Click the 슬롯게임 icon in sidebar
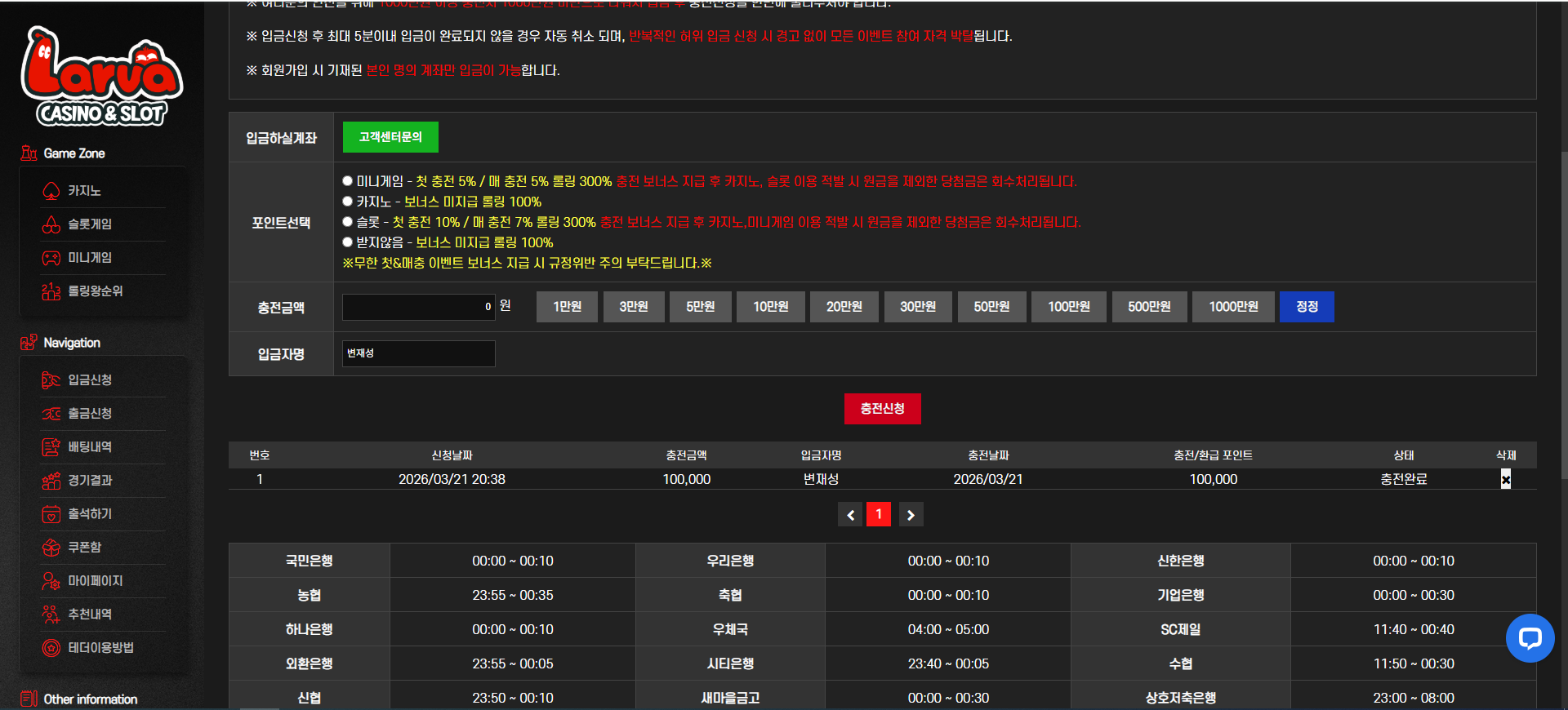This screenshot has height=710, width=1568. coord(51,224)
